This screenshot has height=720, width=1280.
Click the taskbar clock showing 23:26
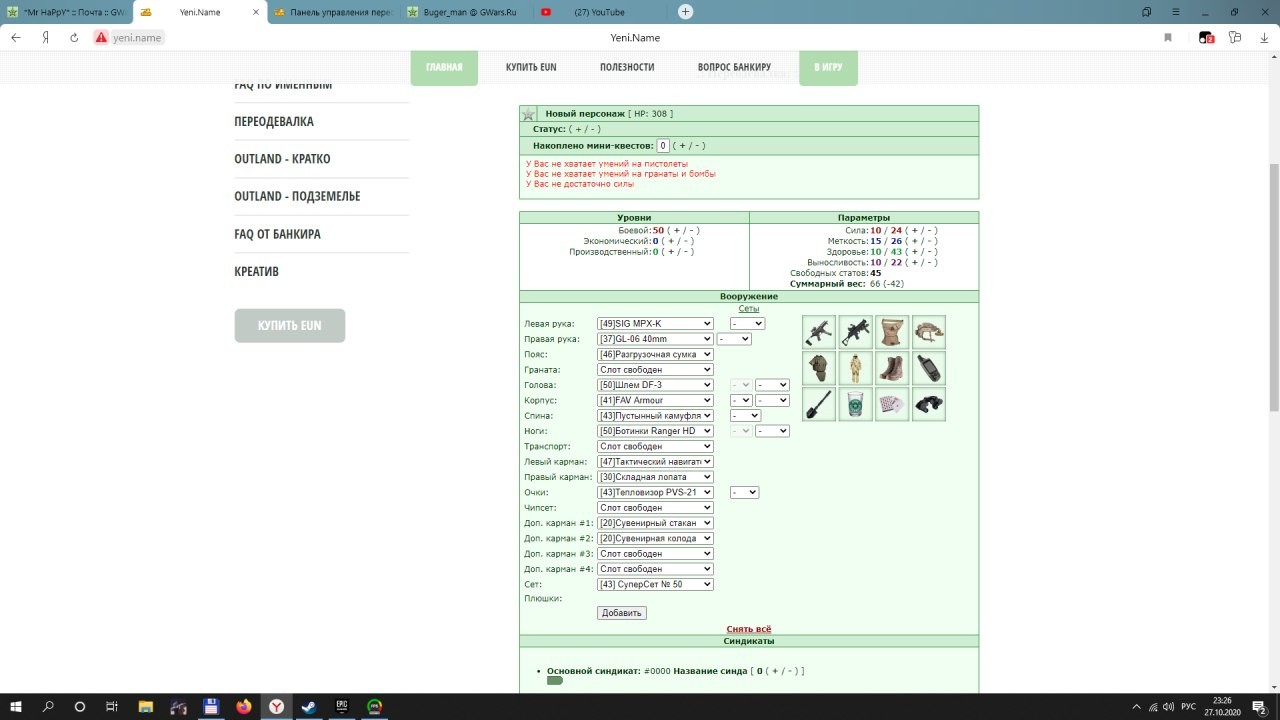tap(1222, 706)
